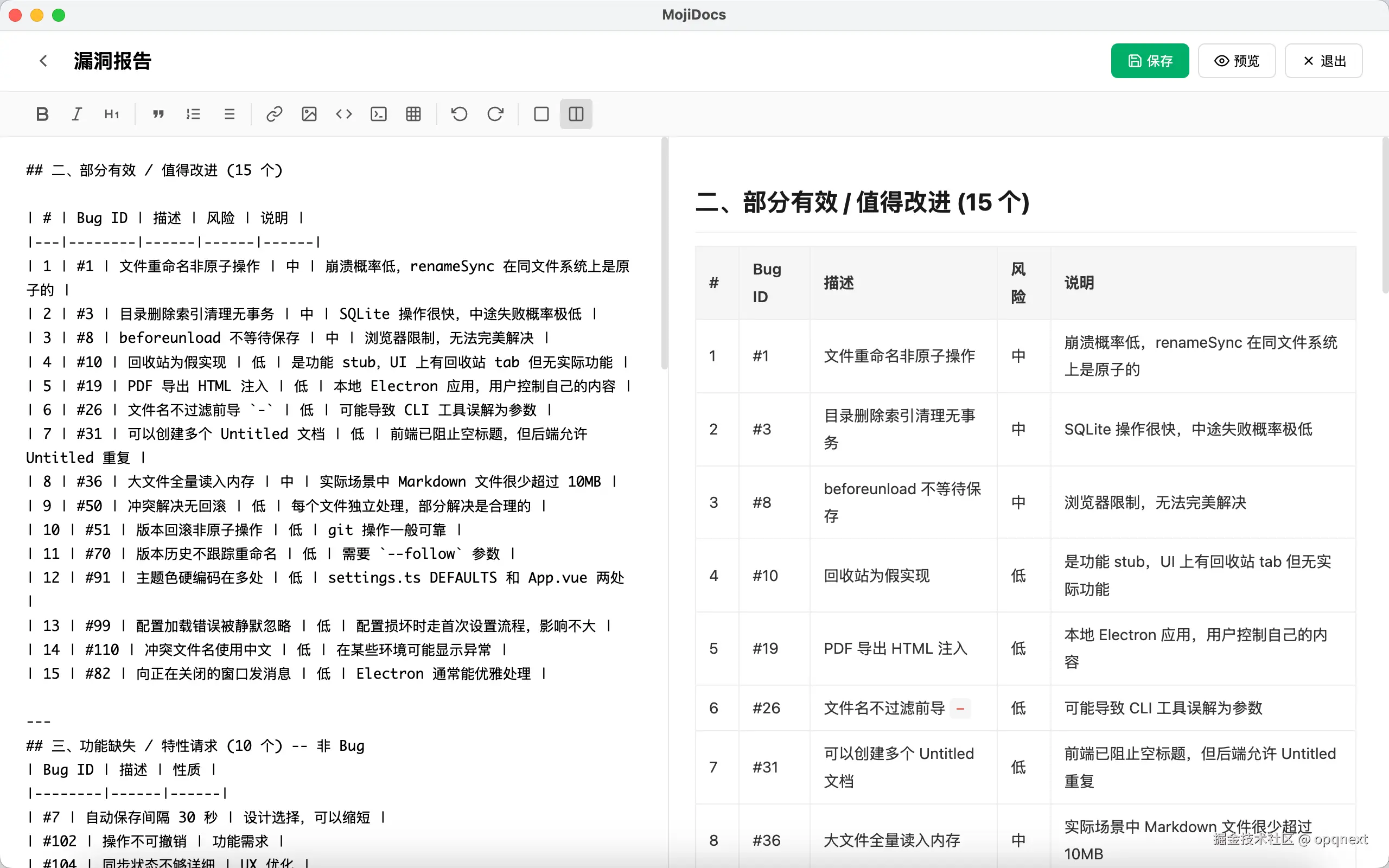Screen dimensions: 1389x868
Task: Undo the last edit
Action: 459,114
